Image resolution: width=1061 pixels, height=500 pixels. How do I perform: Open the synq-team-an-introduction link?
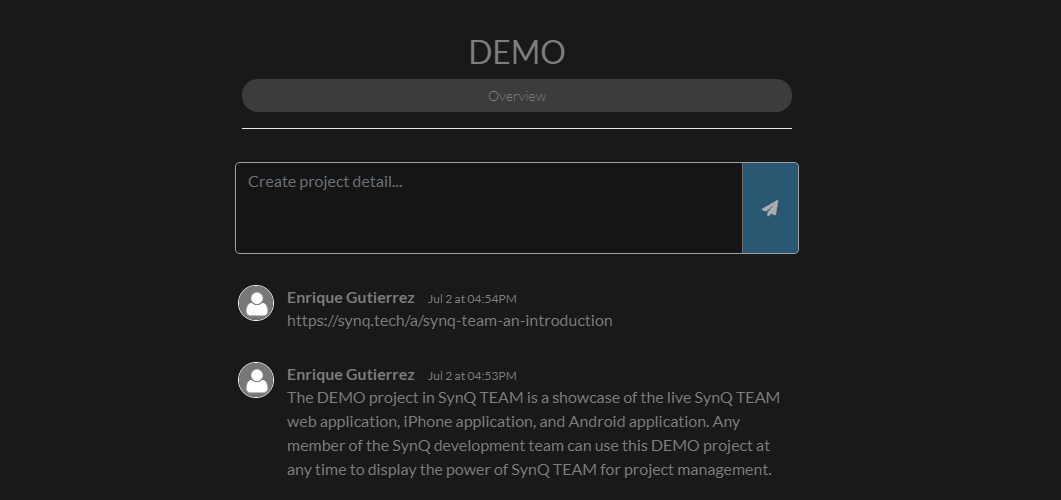[x=449, y=321]
